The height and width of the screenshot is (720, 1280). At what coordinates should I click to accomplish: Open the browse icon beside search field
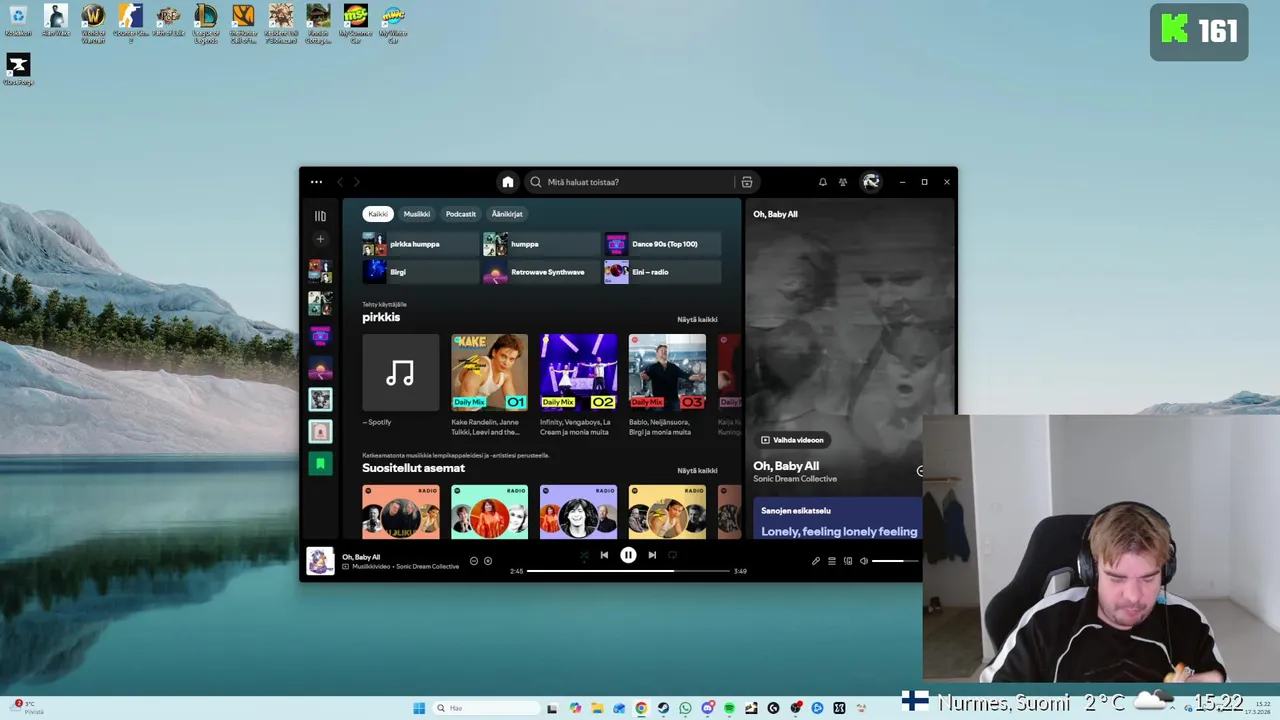point(746,182)
